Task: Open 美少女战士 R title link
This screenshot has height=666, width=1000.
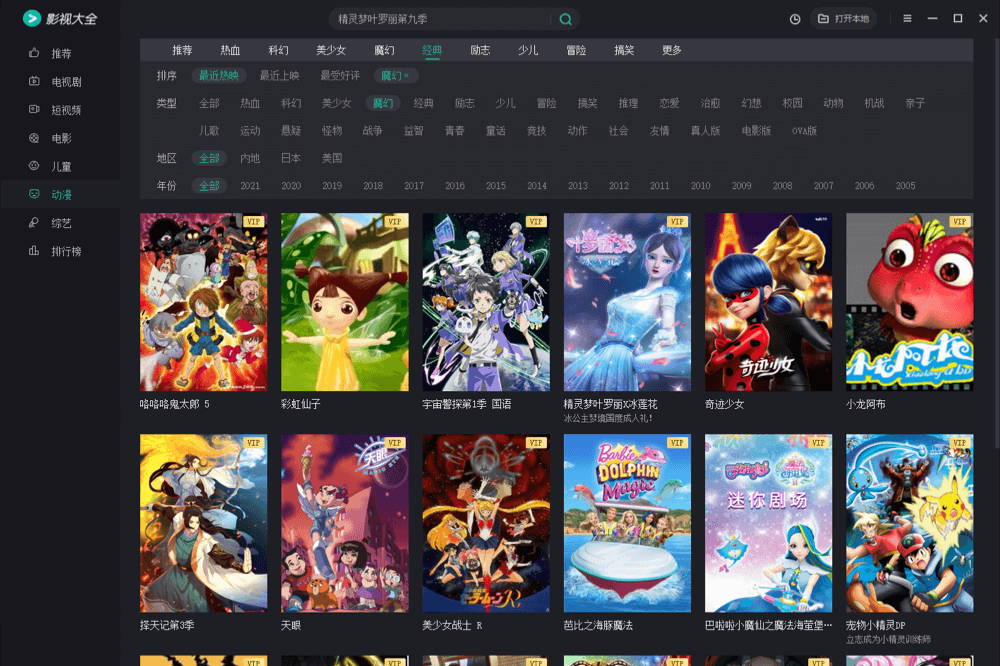Action: pos(452,625)
